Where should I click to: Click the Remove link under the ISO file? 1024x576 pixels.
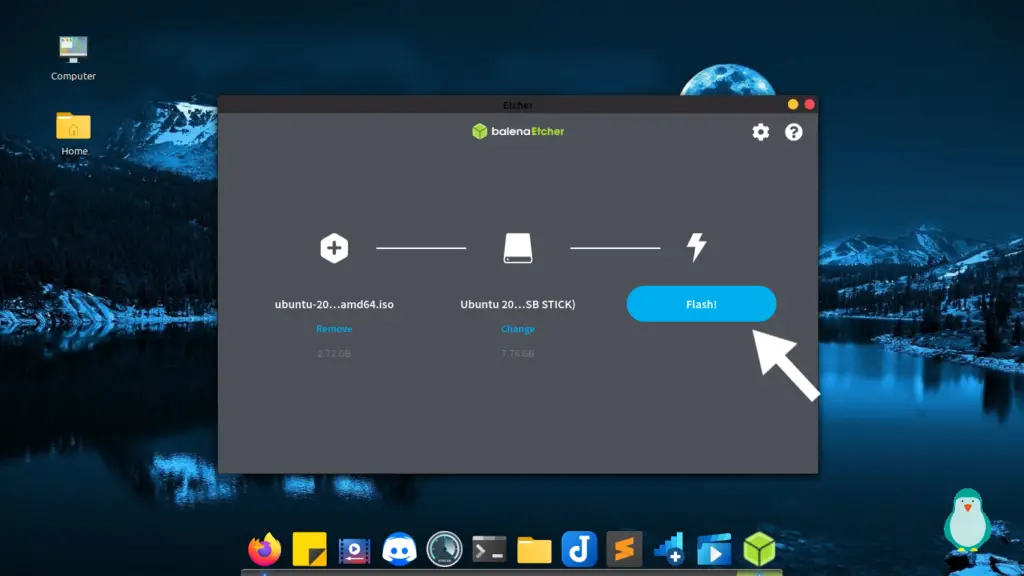point(334,328)
